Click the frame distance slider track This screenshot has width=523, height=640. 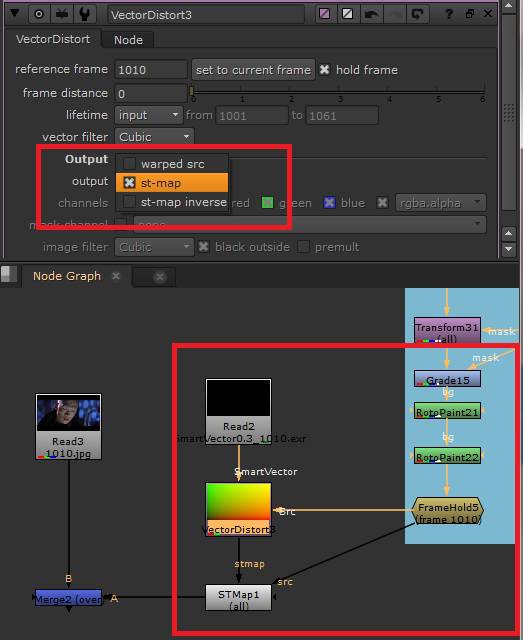pos(337,92)
